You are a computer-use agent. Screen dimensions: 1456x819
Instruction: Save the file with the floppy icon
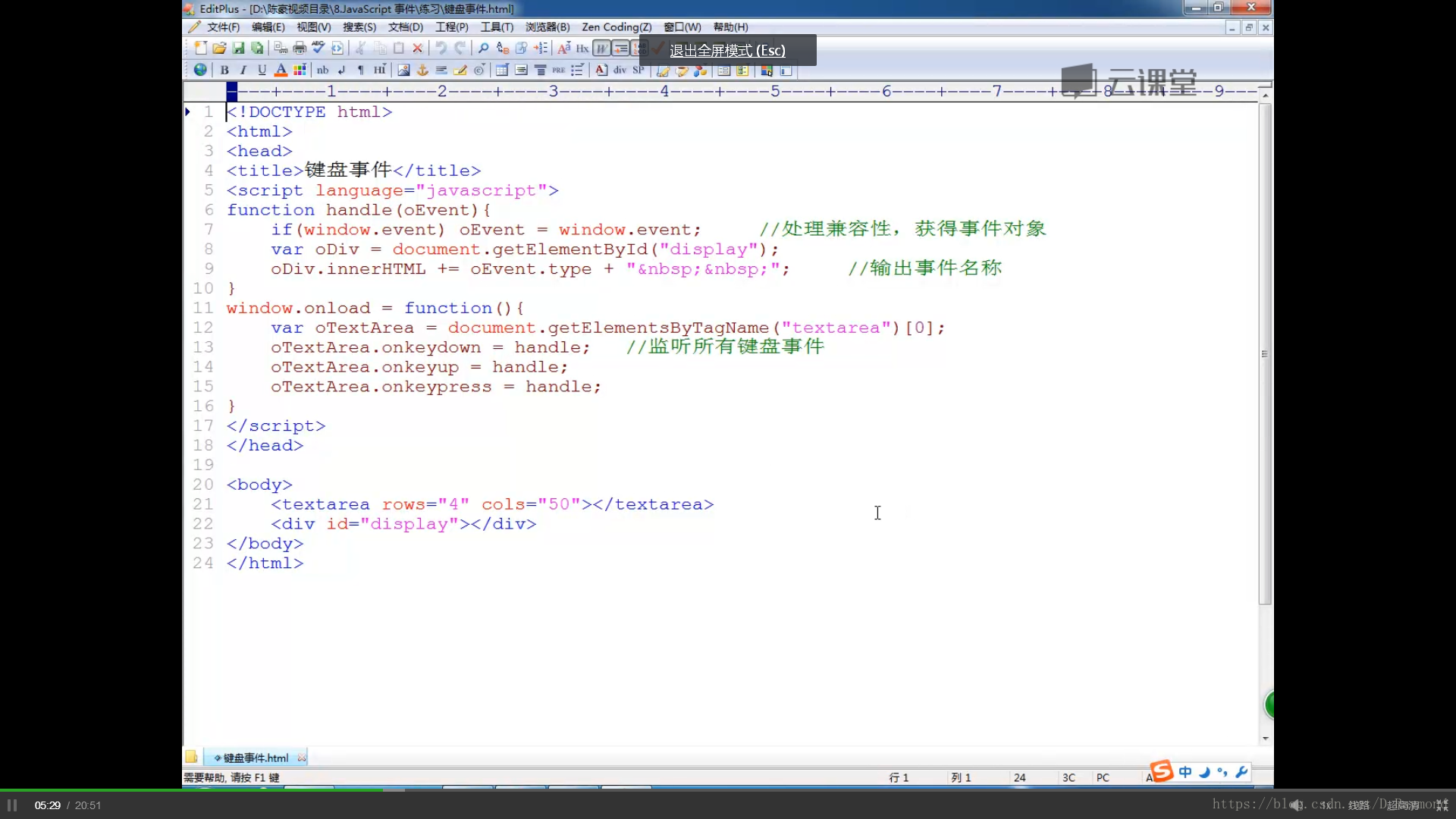[x=238, y=48]
